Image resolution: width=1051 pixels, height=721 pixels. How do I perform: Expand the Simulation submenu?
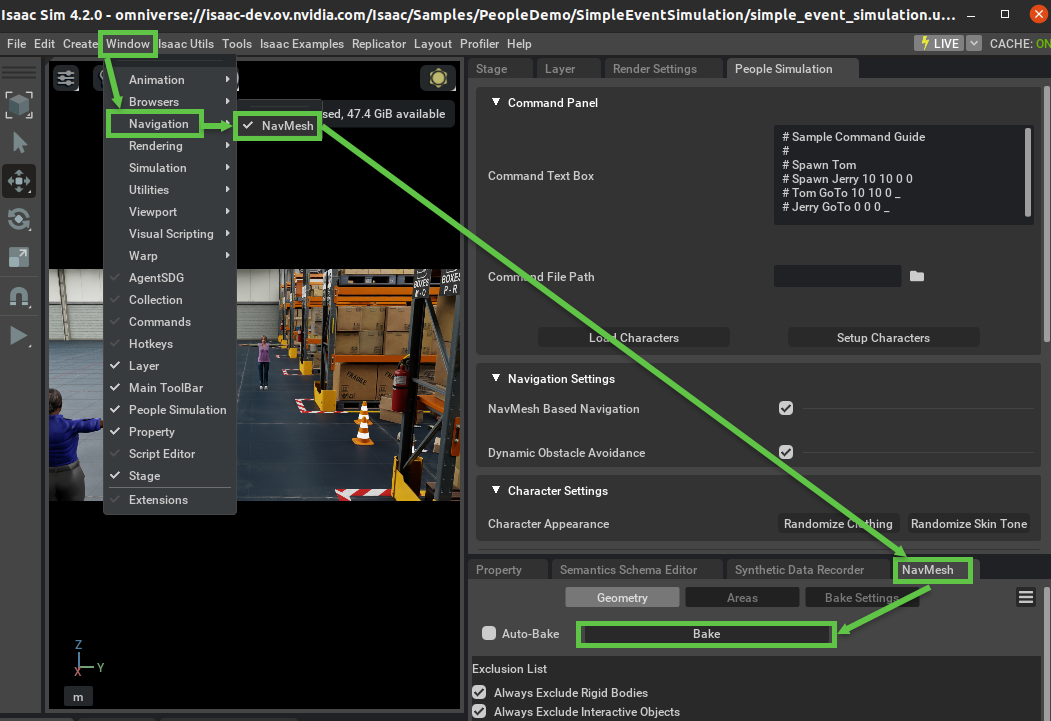tap(169, 168)
